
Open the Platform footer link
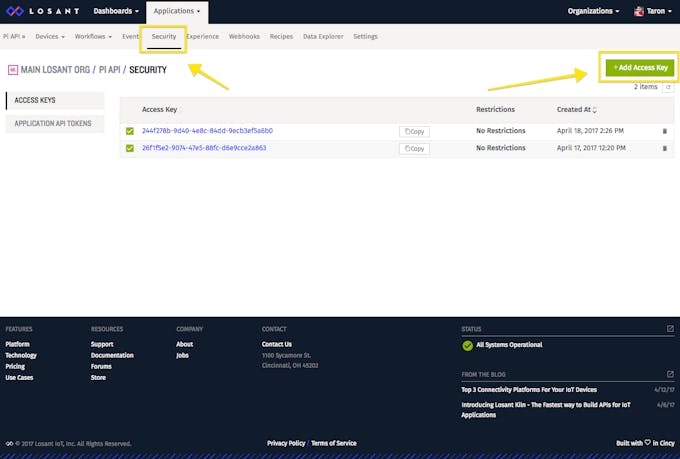(17, 344)
